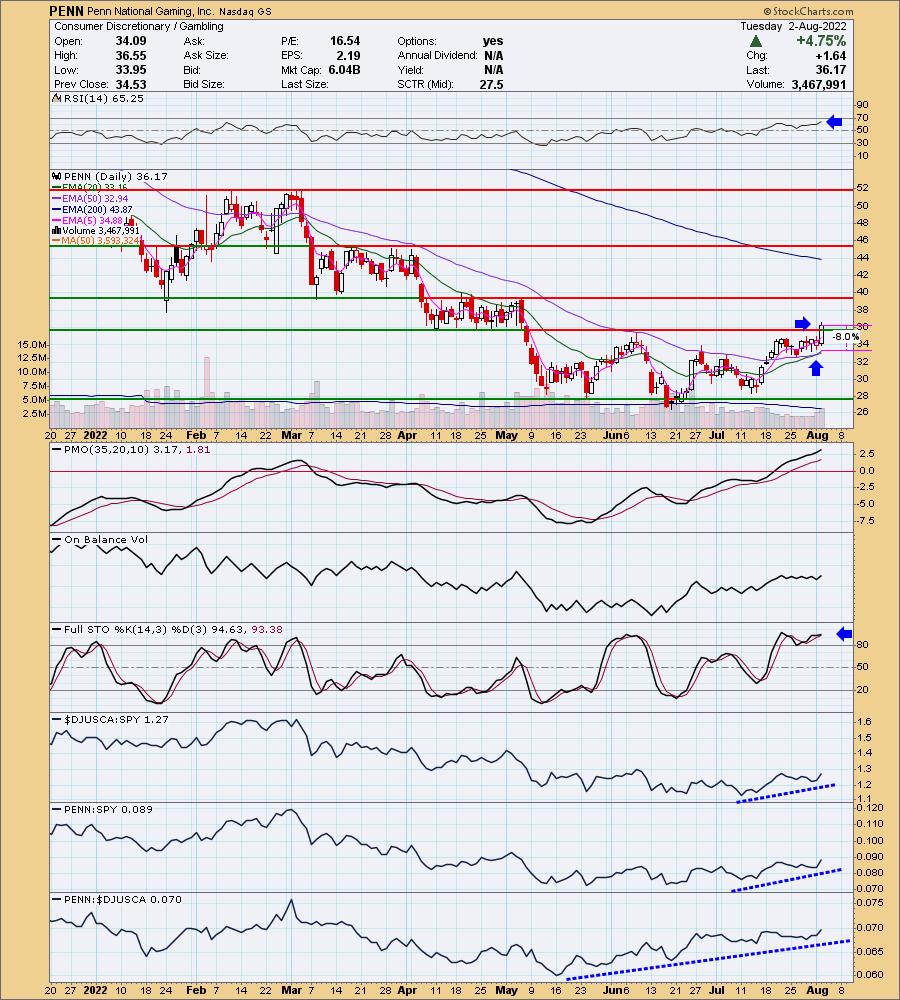
Task: Click the Options value yes
Action: pyautogui.click(x=492, y=41)
